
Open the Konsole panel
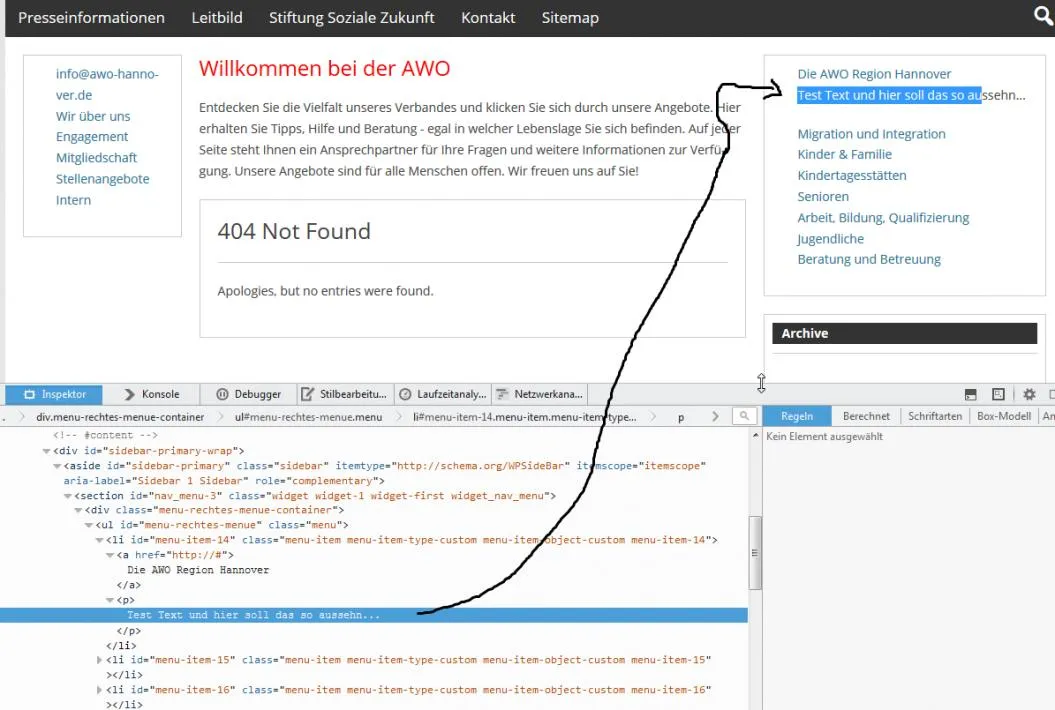pos(152,394)
